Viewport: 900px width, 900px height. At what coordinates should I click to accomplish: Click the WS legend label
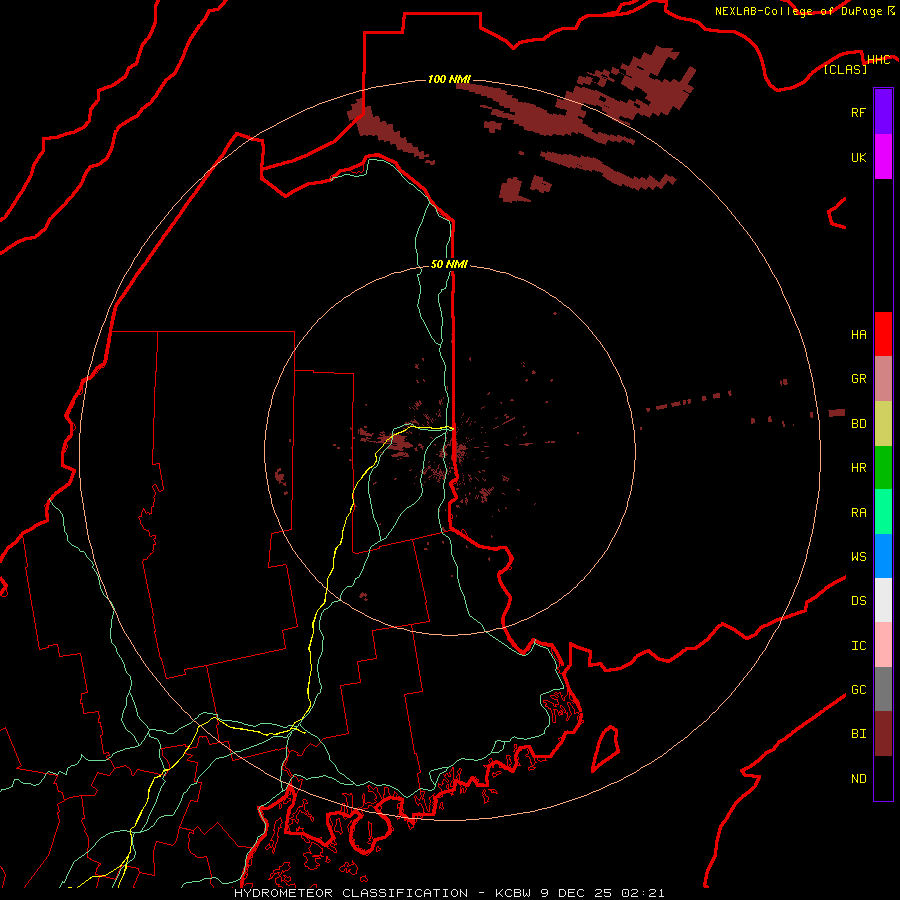tap(858, 557)
